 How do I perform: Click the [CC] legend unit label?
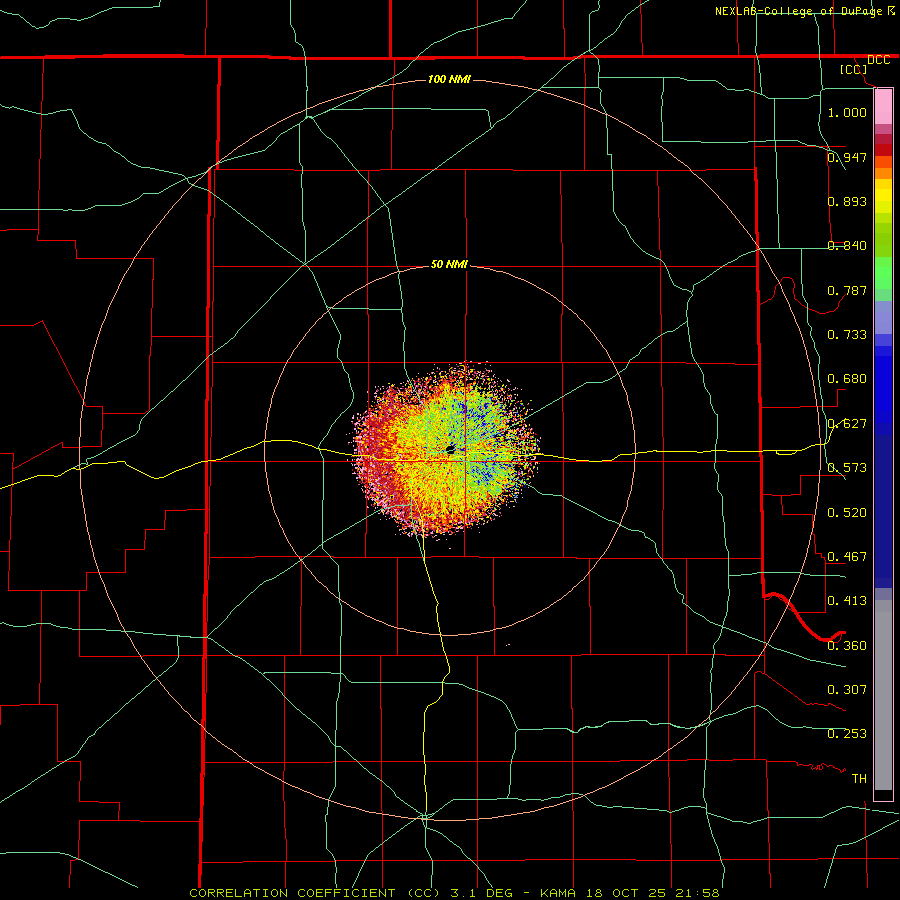(x=854, y=69)
